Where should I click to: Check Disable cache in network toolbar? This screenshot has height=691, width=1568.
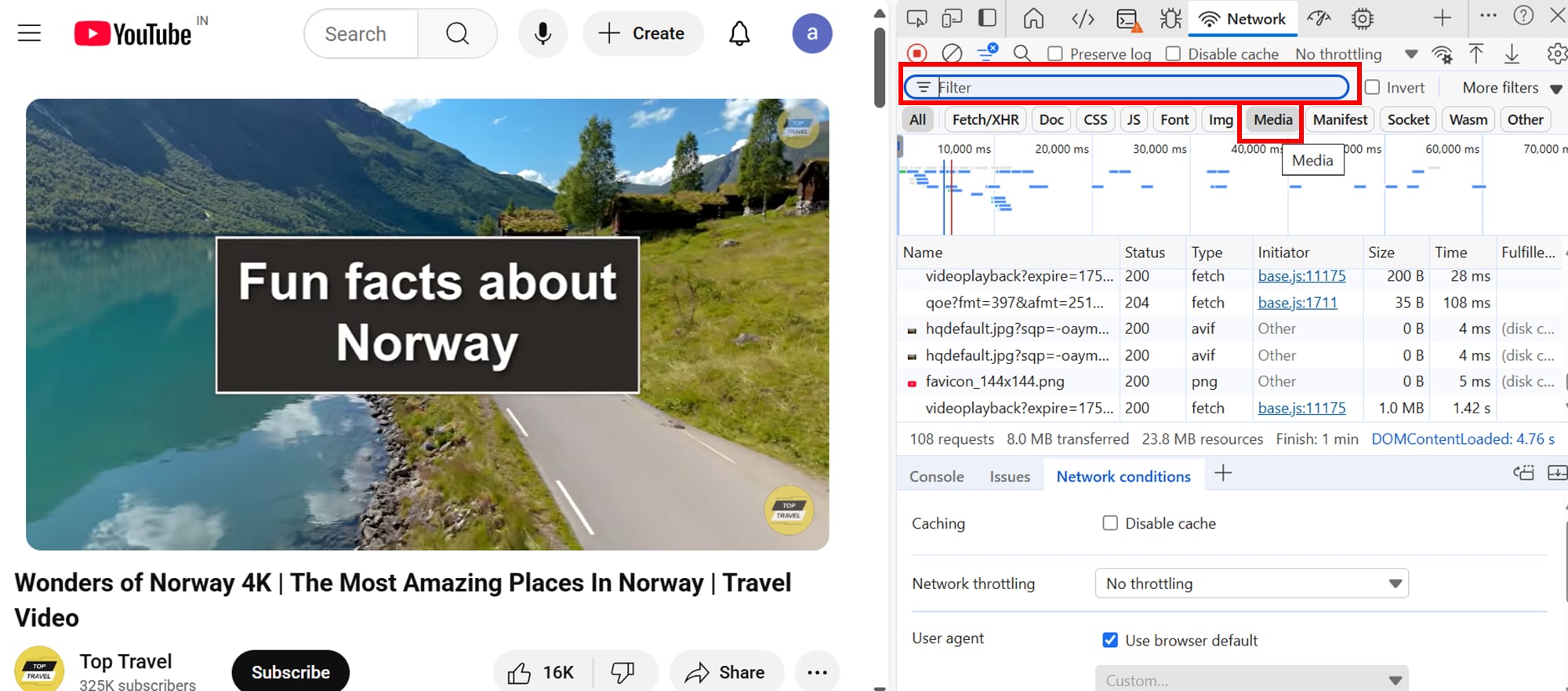pos(1173,53)
